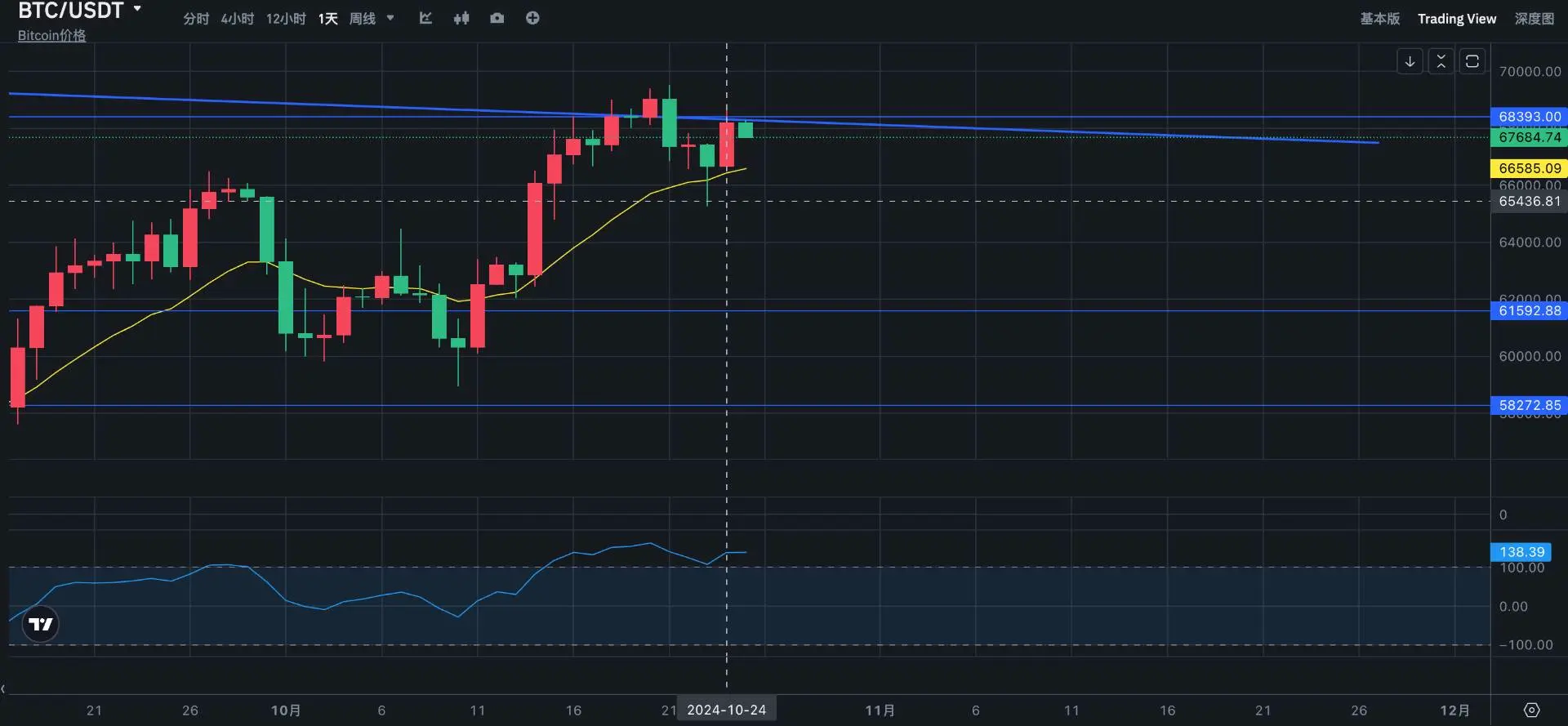Click the 70000.00 price axis label

(1530, 72)
